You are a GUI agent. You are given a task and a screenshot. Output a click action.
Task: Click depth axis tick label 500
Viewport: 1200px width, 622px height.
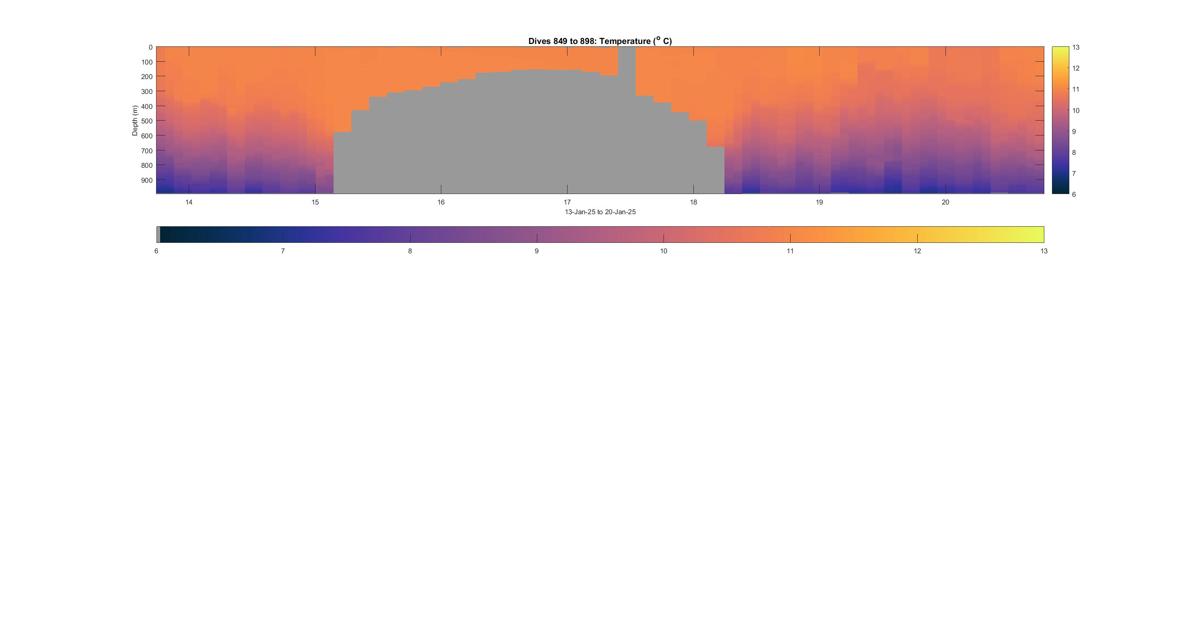tap(146, 121)
